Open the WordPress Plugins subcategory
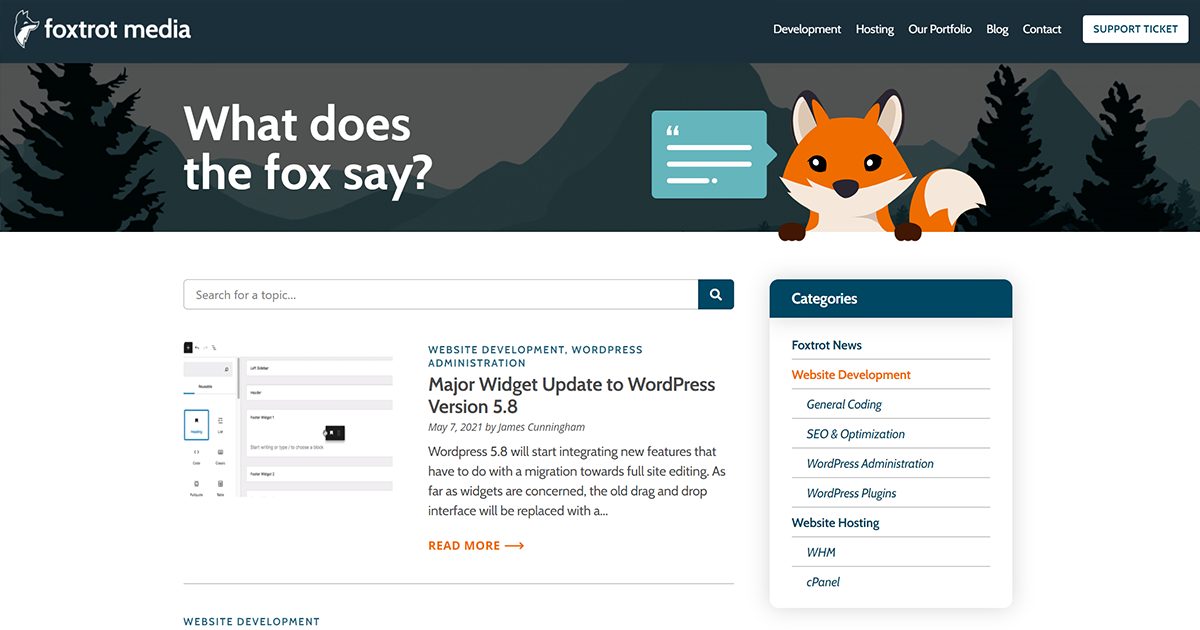1200x630 pixels. pos(849,492)
